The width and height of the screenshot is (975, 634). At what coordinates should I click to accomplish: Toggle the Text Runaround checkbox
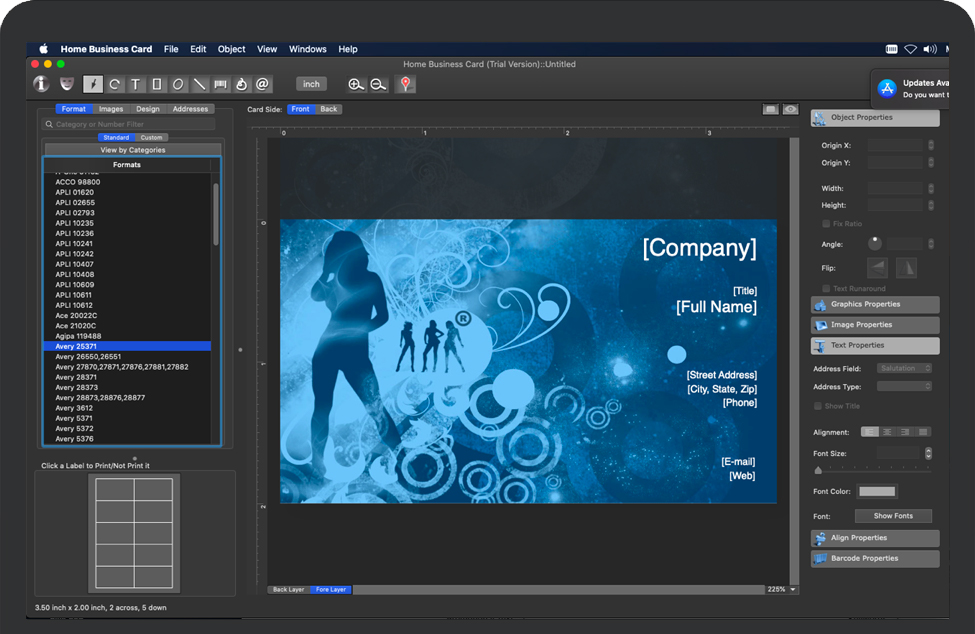826,289
